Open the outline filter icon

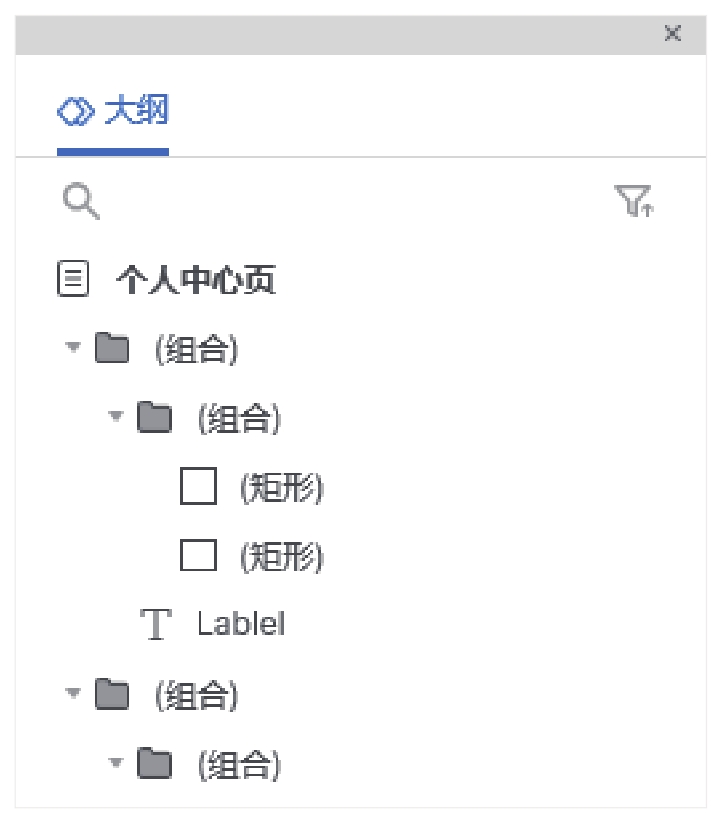(x=633, y=201)
